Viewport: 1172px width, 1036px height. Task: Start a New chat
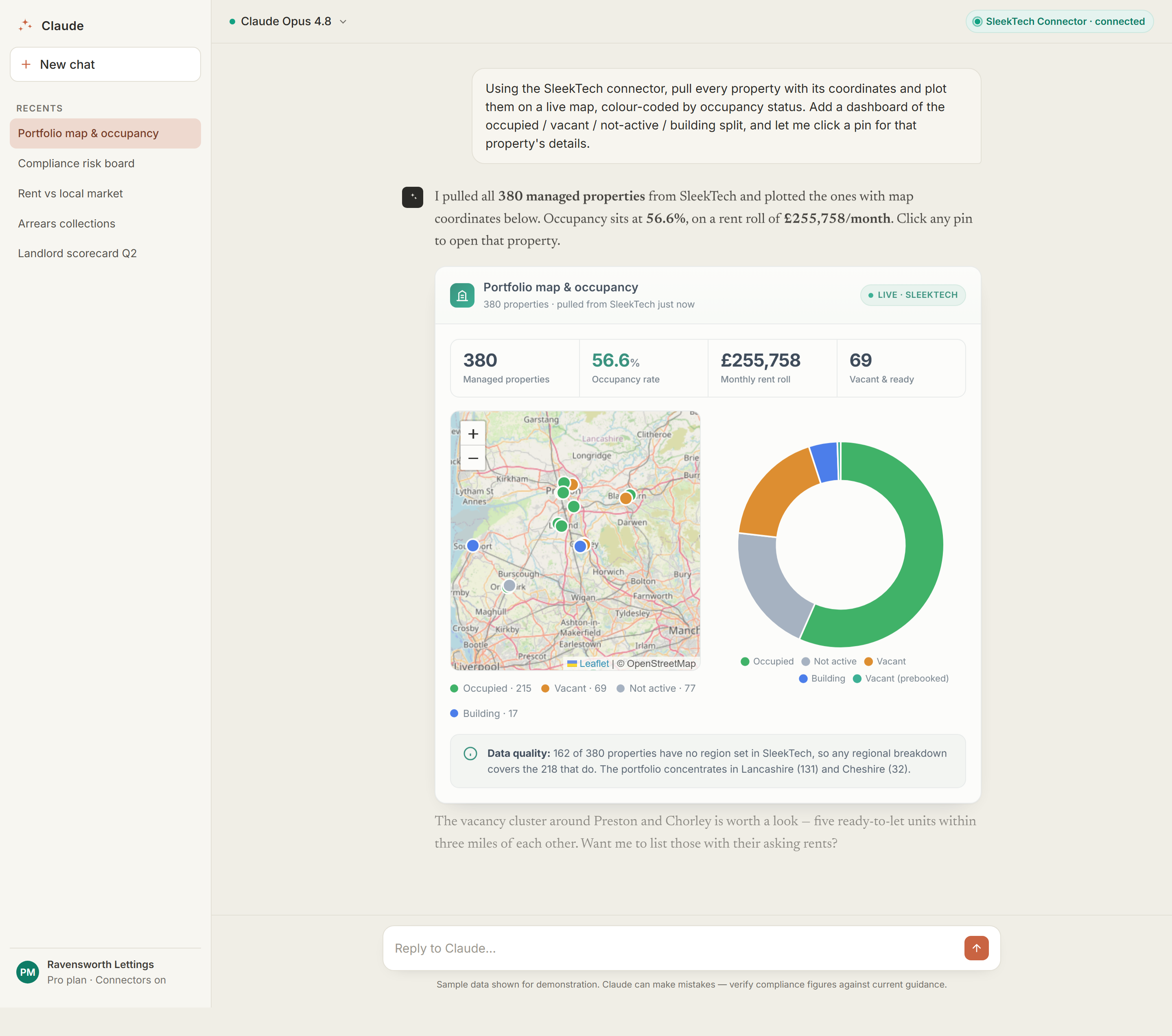pyautogui.click(x=105, y=64)
